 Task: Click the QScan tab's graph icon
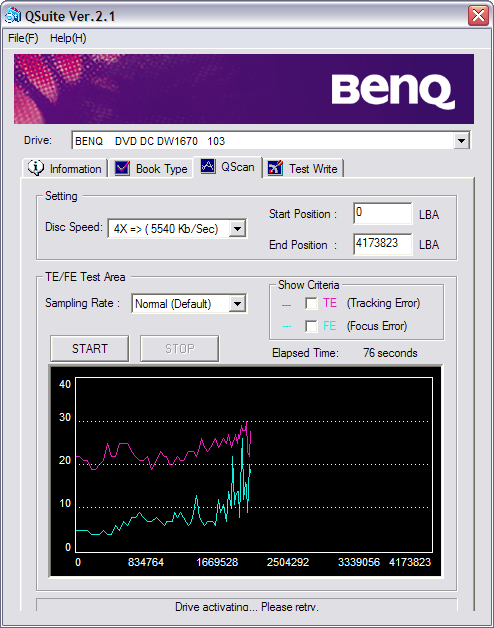click(208, 166)
